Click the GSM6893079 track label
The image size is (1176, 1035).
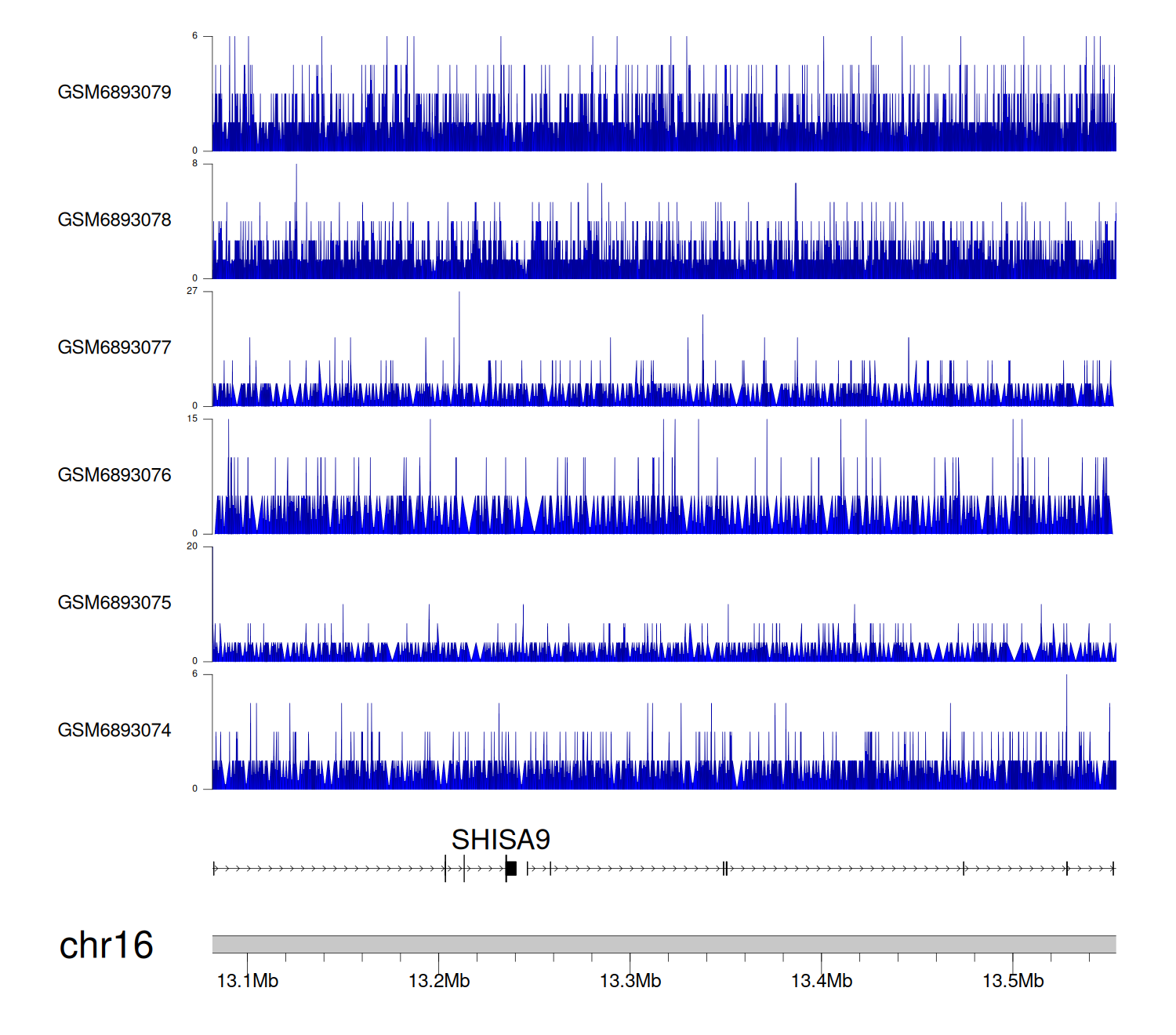tap(114, 93)
